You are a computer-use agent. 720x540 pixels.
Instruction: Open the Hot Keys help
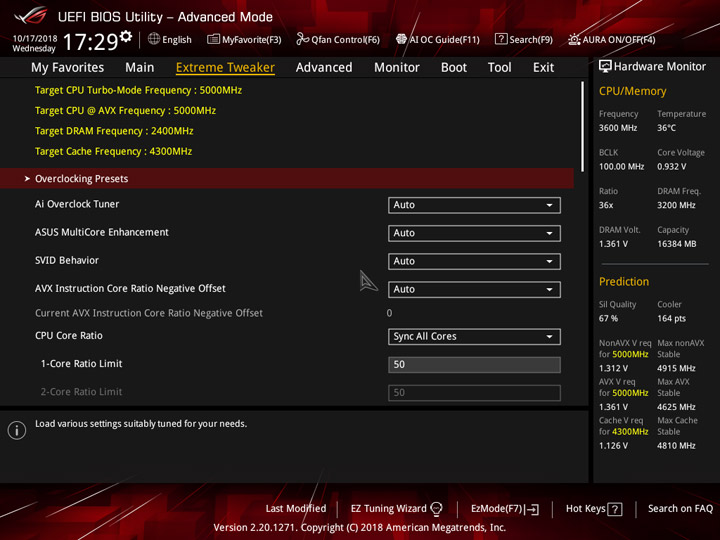tap(594, 509)
